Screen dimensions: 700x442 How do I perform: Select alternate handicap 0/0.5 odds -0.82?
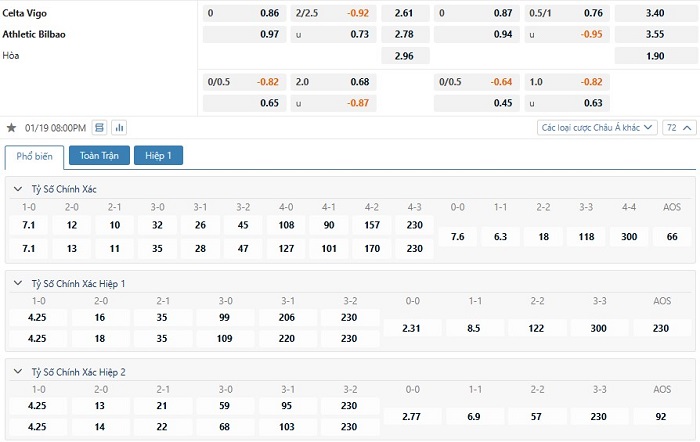coord(245,82)
